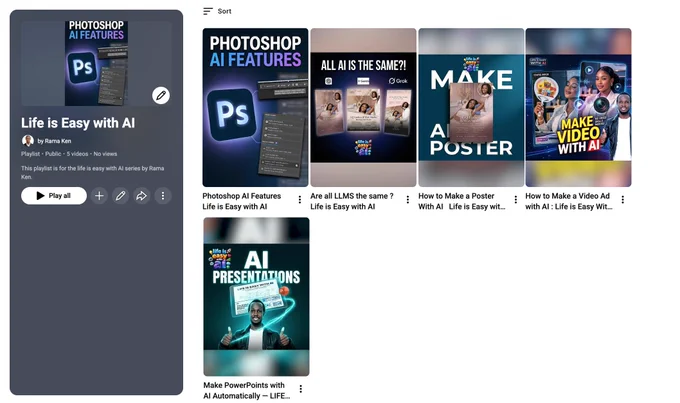The image size is (680, 403).
Task: Edit the playlist thumbnail via pencil overlay
Action: (161, 95)
